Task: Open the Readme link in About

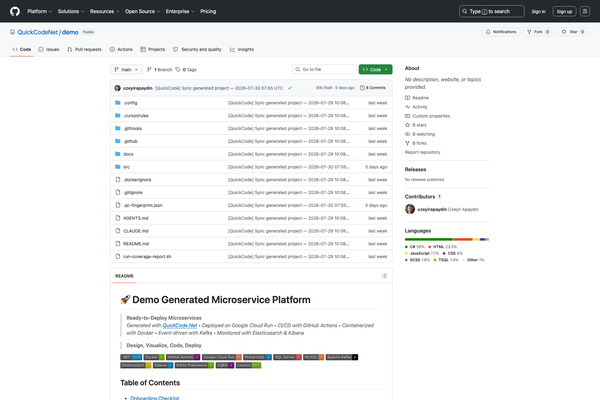Action: 417,98
